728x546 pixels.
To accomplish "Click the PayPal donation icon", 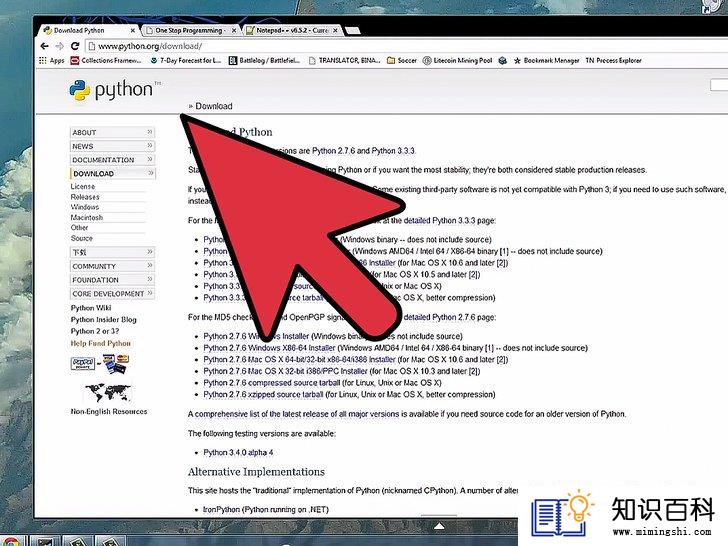I will click(x=83, y=364).
